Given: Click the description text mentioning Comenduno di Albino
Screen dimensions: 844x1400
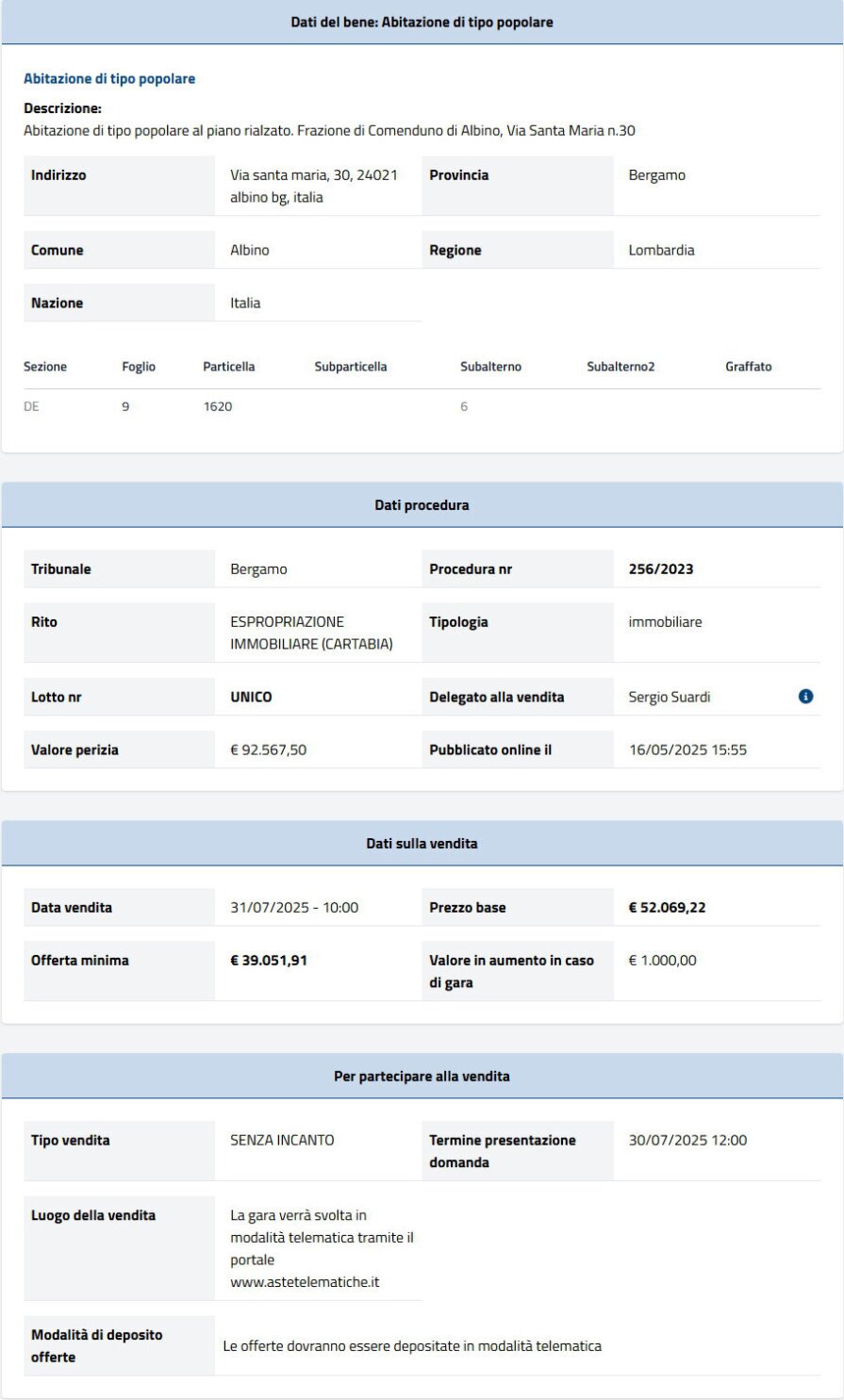Looking at the screenshot, I should pos(329,131).
